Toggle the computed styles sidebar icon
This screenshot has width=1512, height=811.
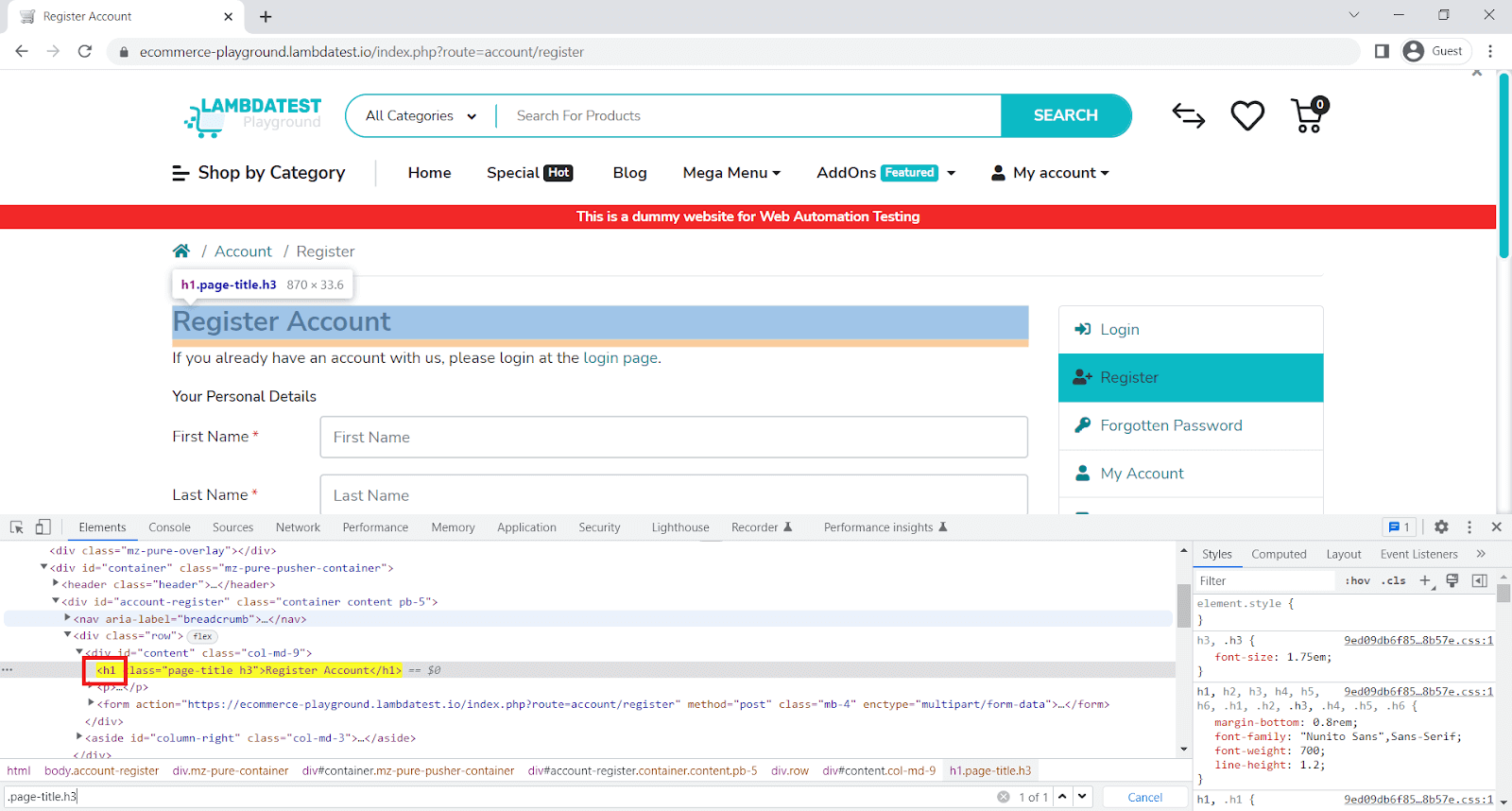[x=1480, y=580]
